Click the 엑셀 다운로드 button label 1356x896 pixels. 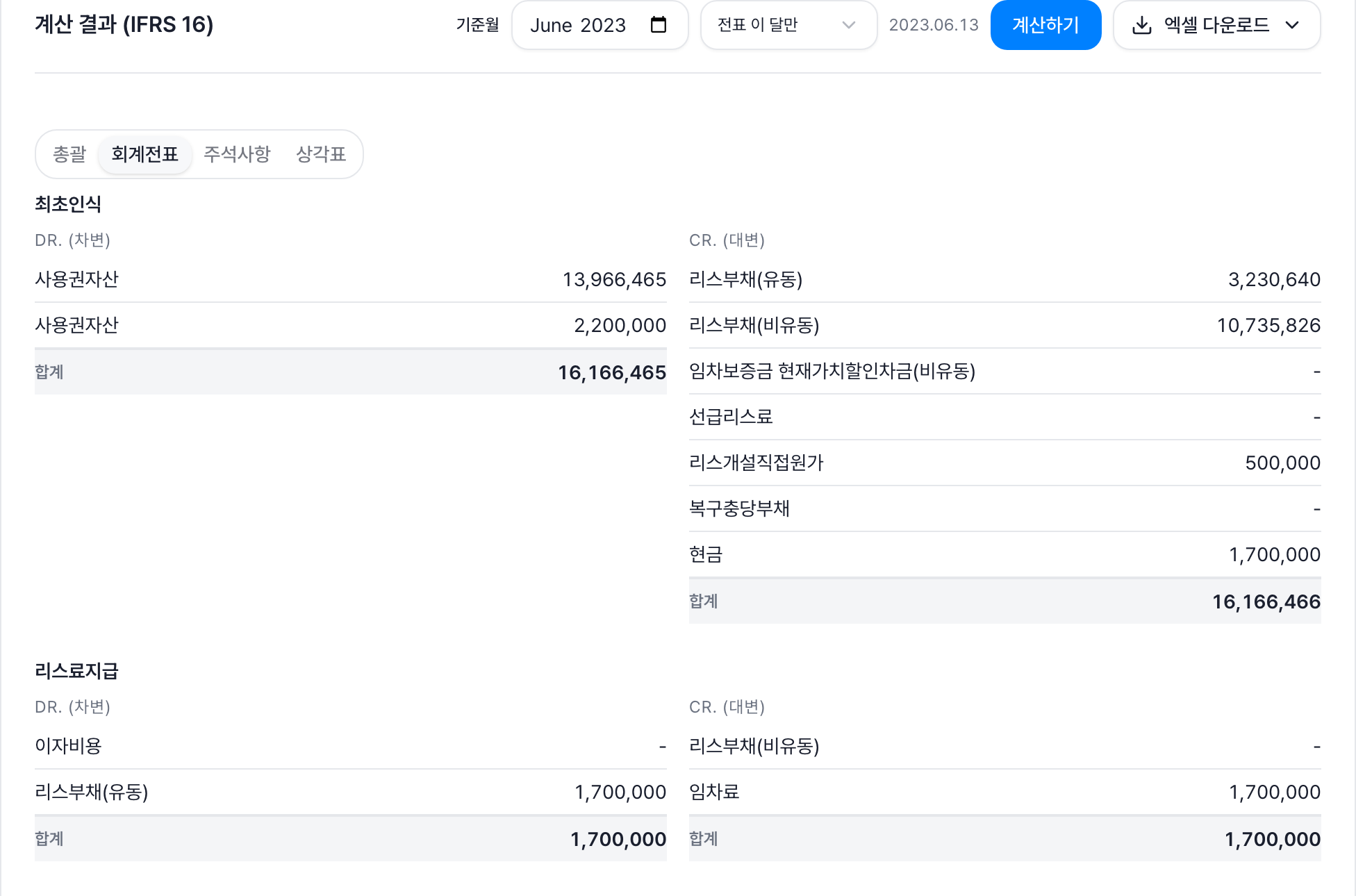(1216, 25)
